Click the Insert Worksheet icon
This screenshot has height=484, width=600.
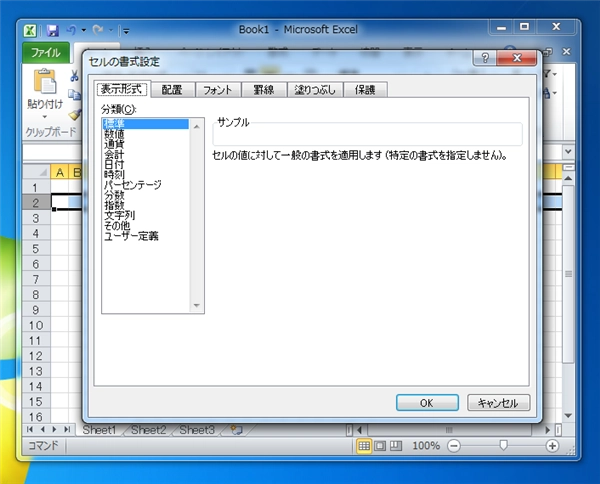(x=236, y=430)
